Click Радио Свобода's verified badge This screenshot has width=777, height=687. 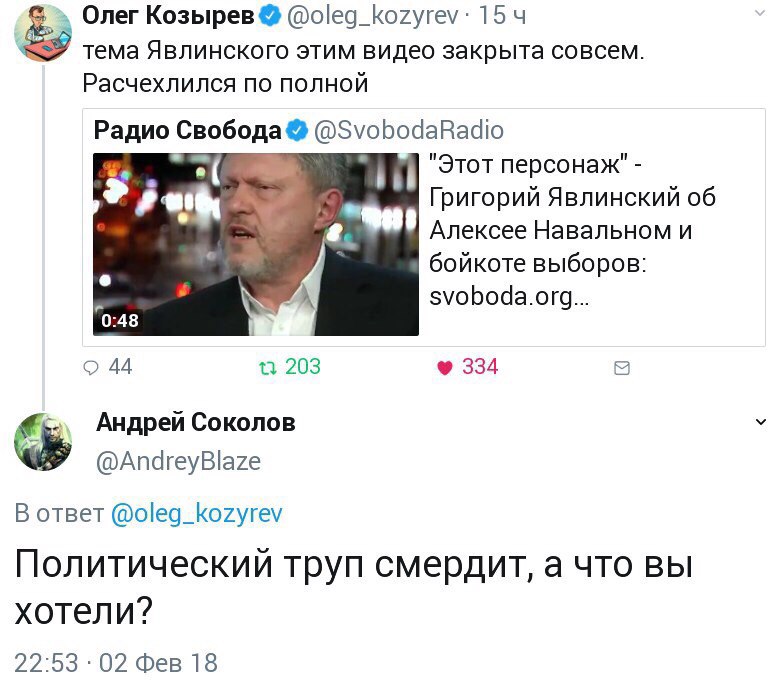[297, 131]
